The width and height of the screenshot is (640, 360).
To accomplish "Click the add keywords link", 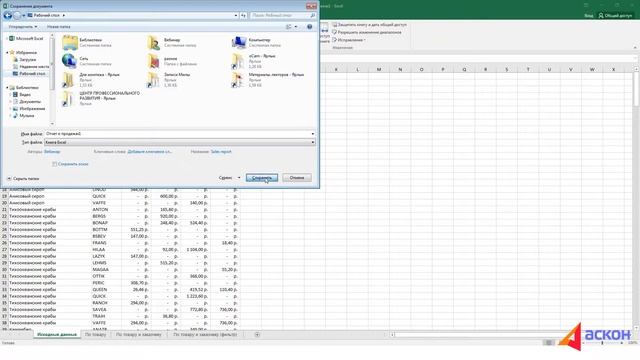I will point(150,151).
